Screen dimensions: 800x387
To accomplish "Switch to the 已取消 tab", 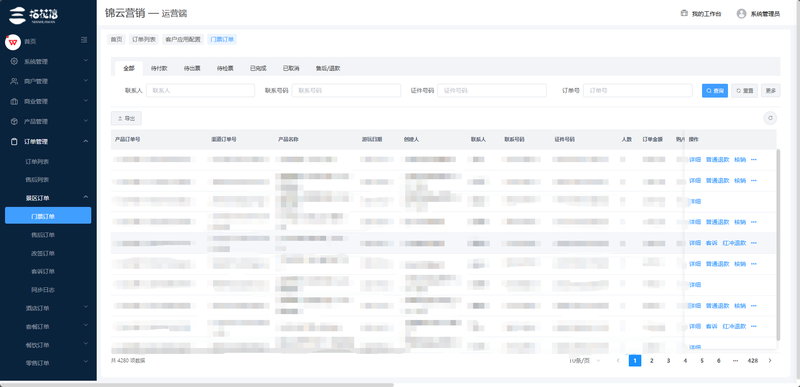I will 291,68.
